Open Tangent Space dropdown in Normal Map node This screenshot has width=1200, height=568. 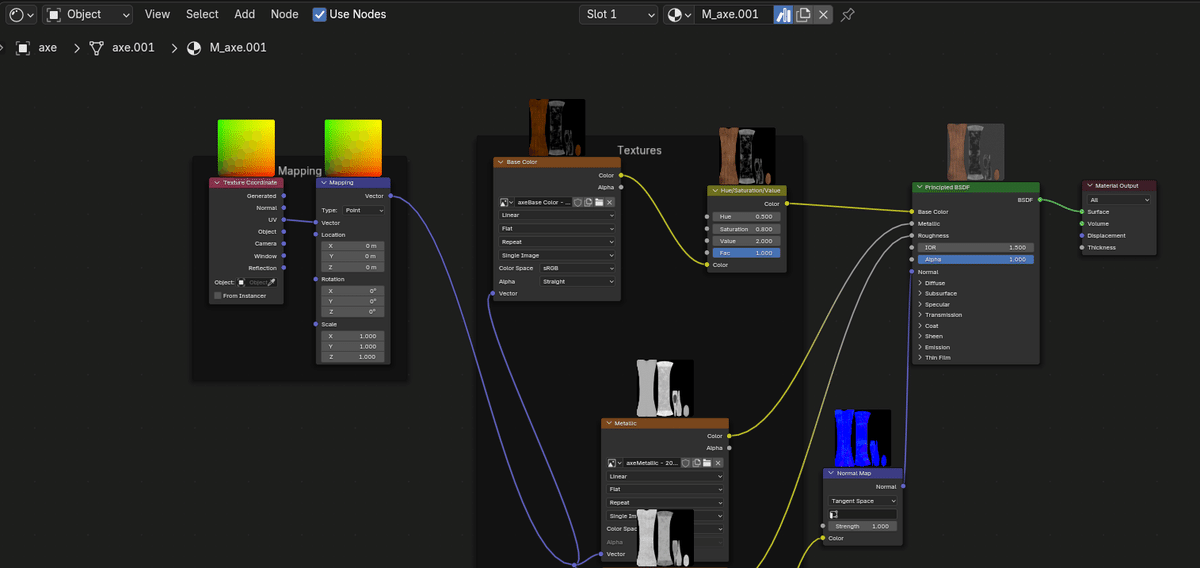pyautogui.click(x=863, y=501)
